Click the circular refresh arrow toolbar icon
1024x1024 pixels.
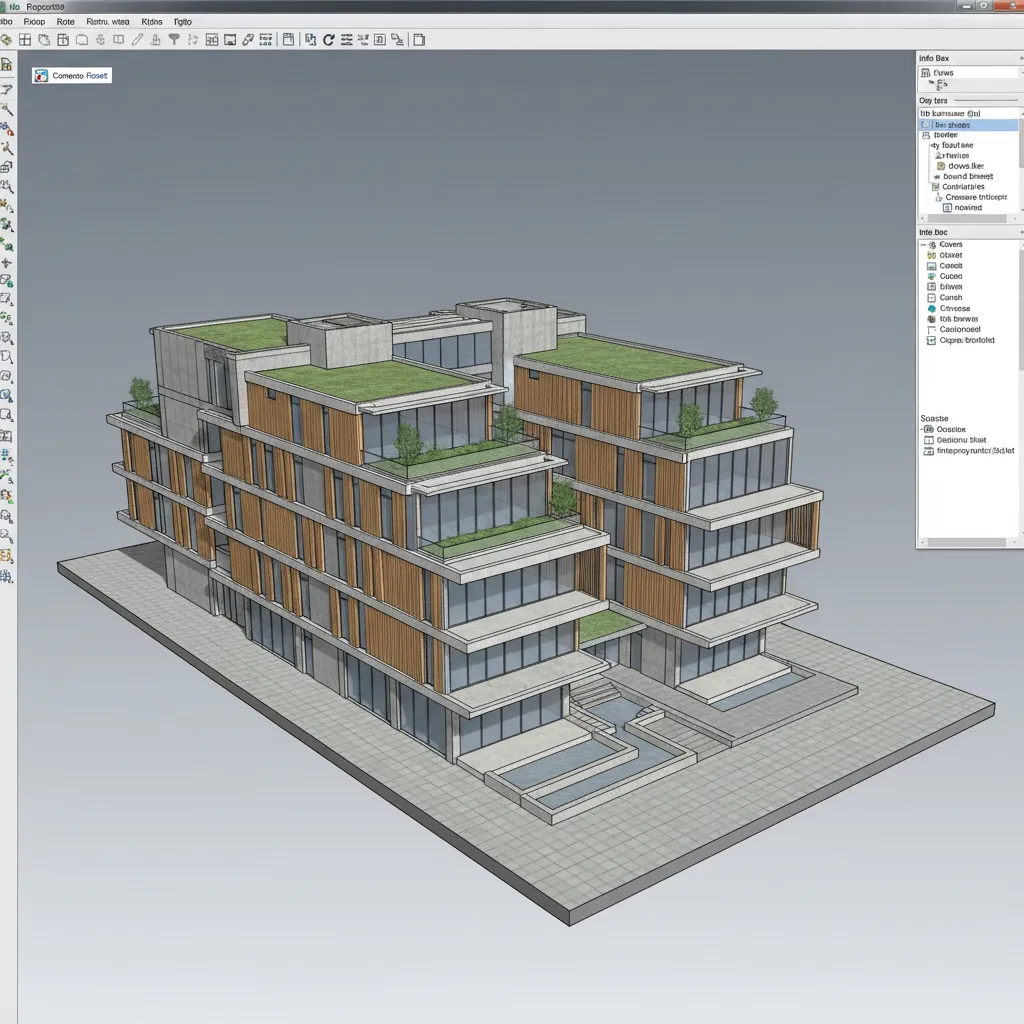coord(327,40)
